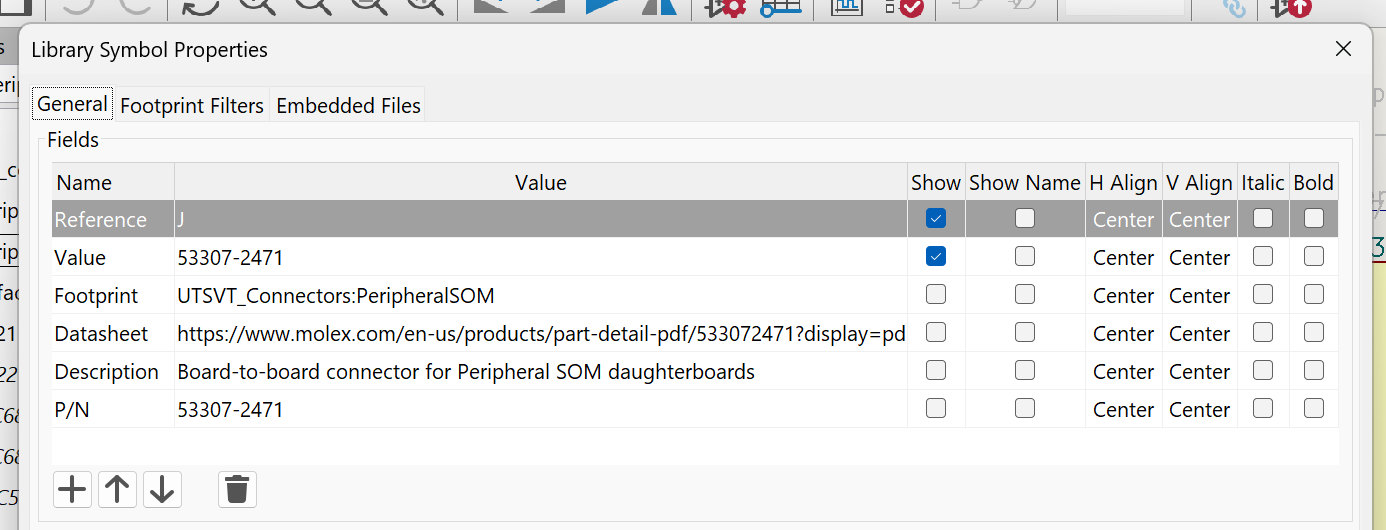Open the Embedded Files tab
Image resolution: width=1386 pixels, height=530 pixels.
[348, 105]
